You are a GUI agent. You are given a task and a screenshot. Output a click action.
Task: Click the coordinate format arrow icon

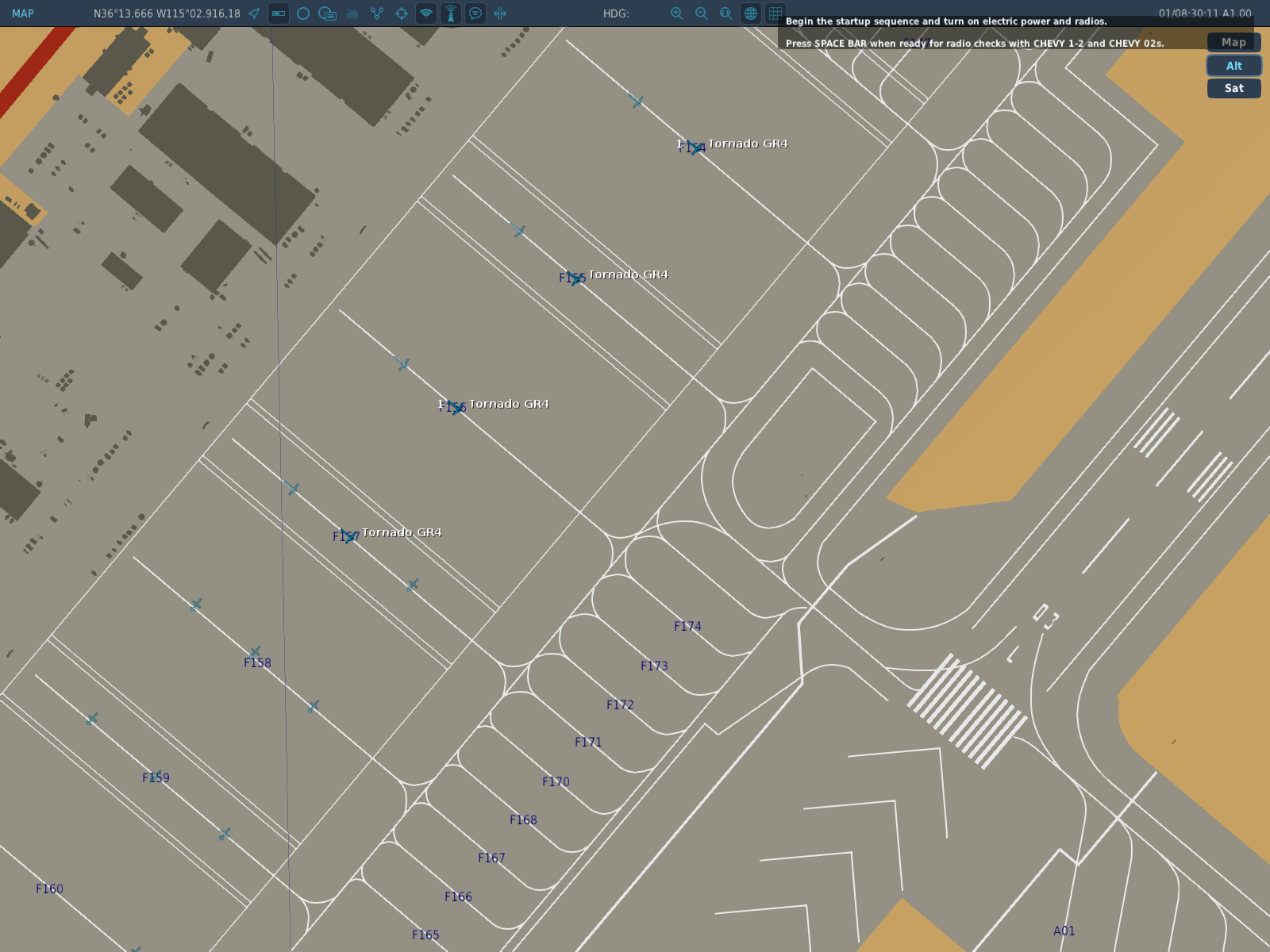pyautogui.click(x=254, y=13)
